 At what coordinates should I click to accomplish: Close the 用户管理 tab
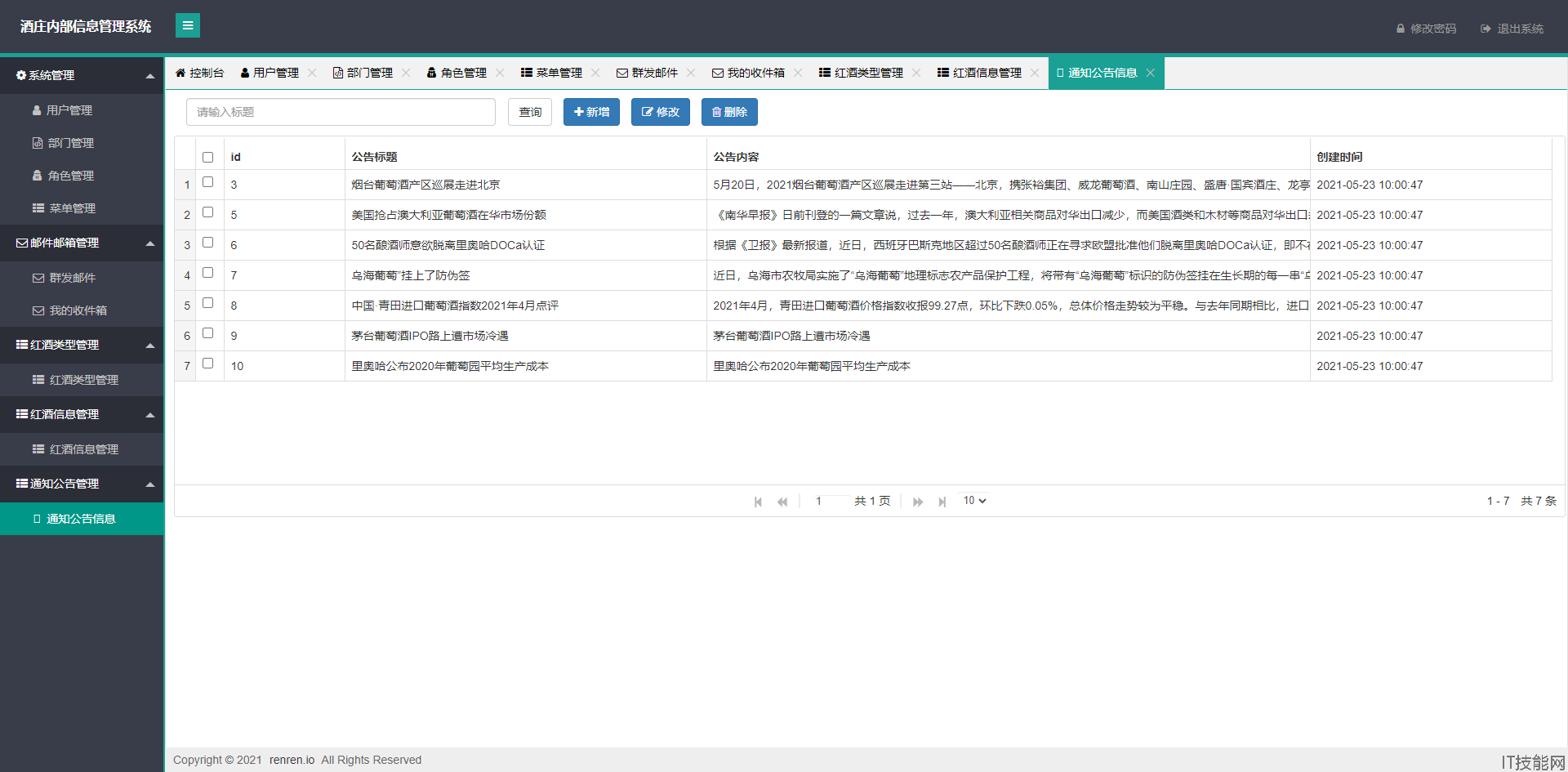point(312,73)
